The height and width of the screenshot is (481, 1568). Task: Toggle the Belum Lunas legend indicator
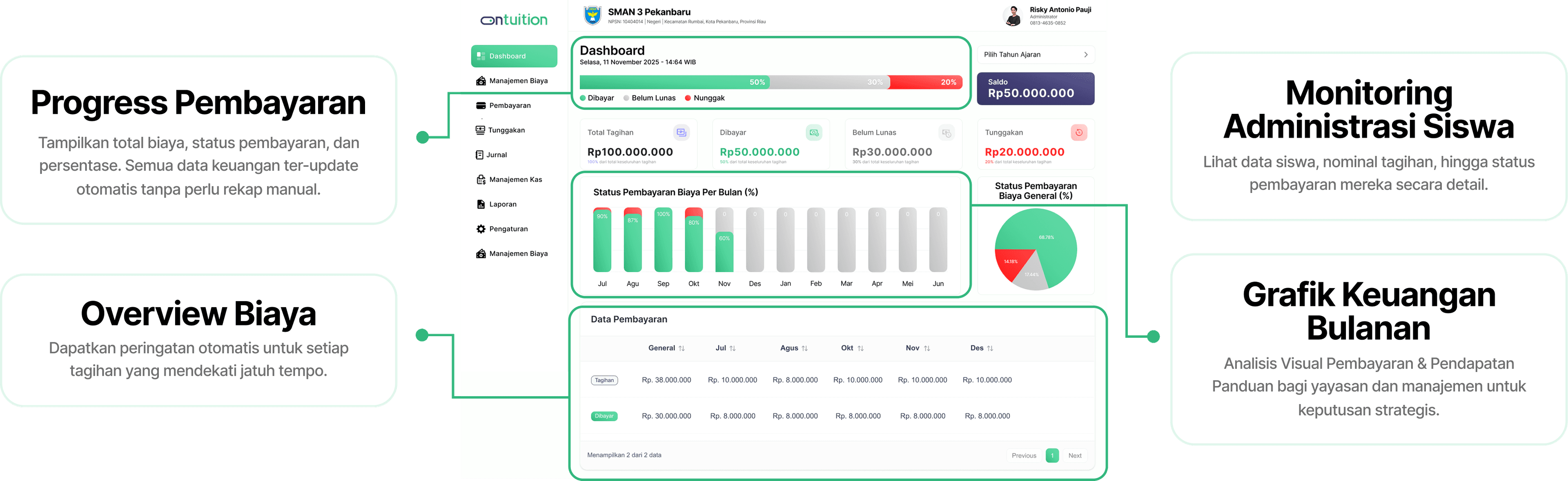(x=626, y=97)
